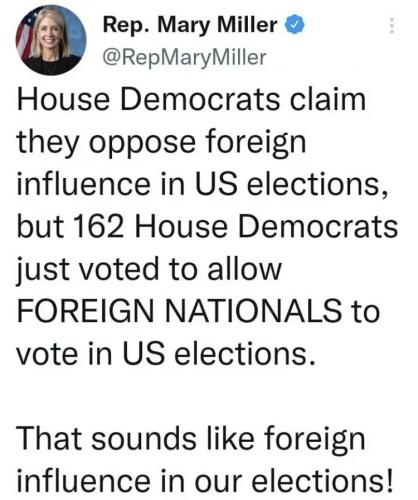The width and height of the screenshot is (418, 500).
Task: Click the line 'they oppose foreign'
Action: (161, 143)
